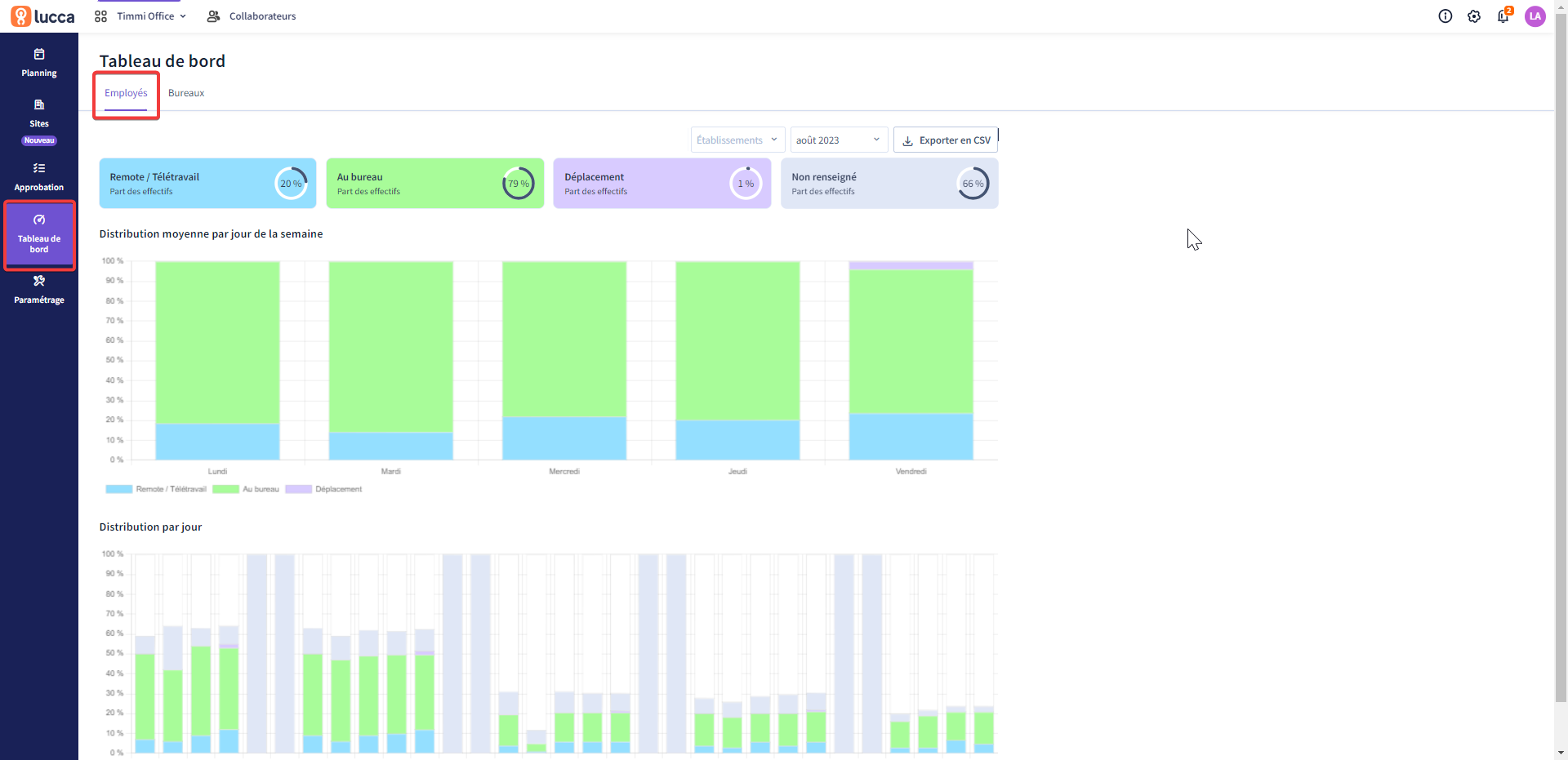
Task: Click the Lucca logo
Action: coord(42,16)
